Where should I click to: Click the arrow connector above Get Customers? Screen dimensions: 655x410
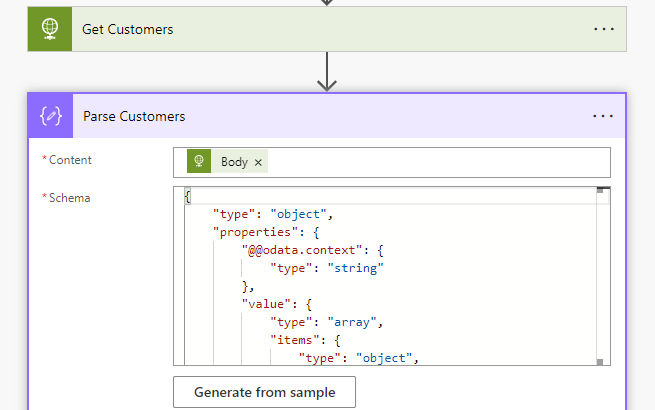(x=327, y=3)
